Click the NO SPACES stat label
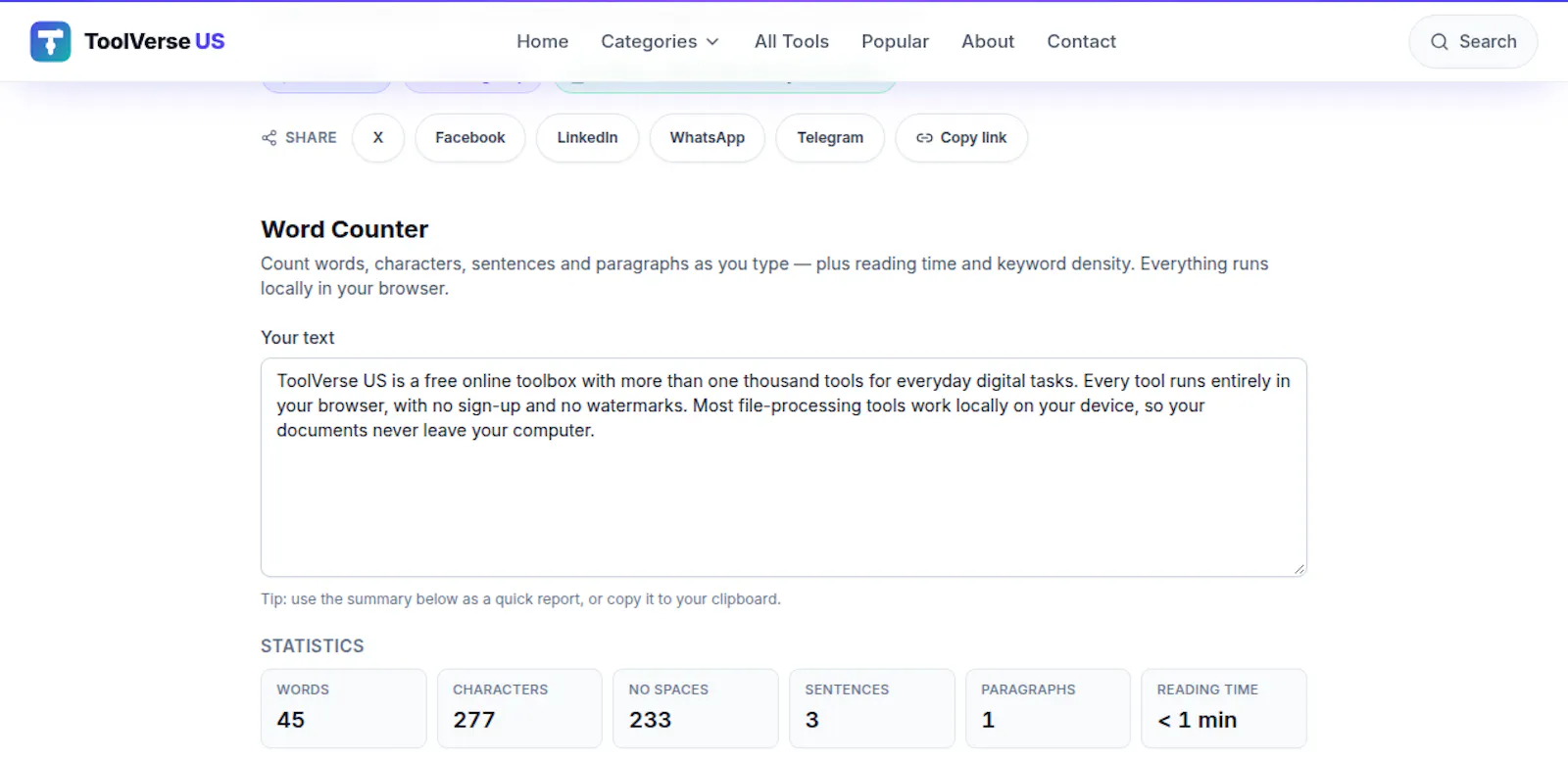Screen dimensions: 1568x761 (x=668, y=690)
